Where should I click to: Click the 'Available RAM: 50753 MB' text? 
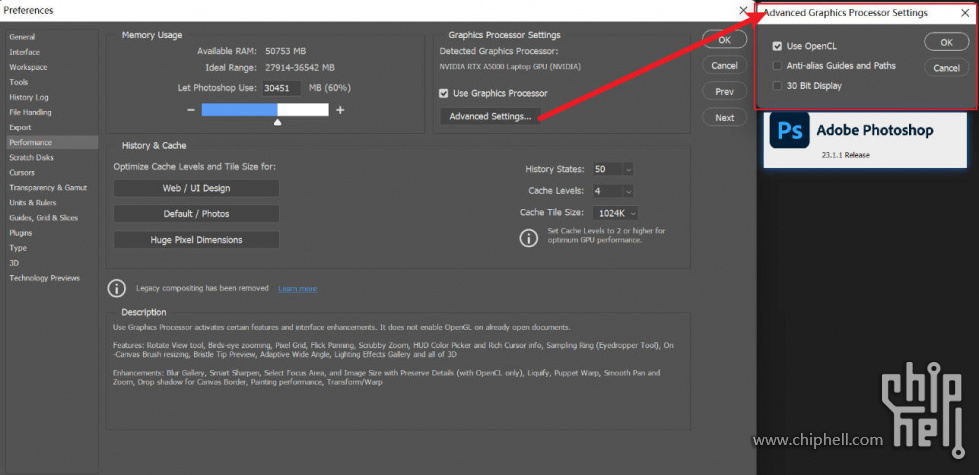[252, 51]
